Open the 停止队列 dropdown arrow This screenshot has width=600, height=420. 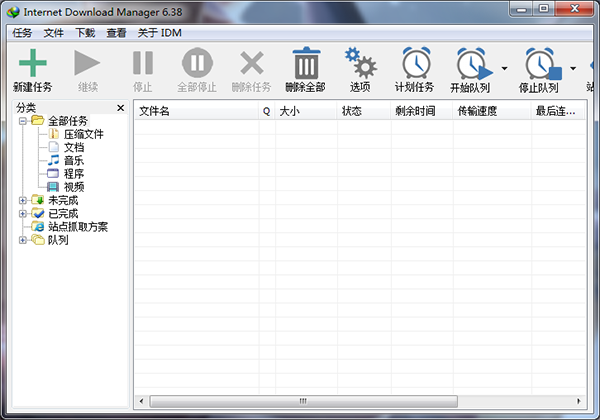coord(573,68)
